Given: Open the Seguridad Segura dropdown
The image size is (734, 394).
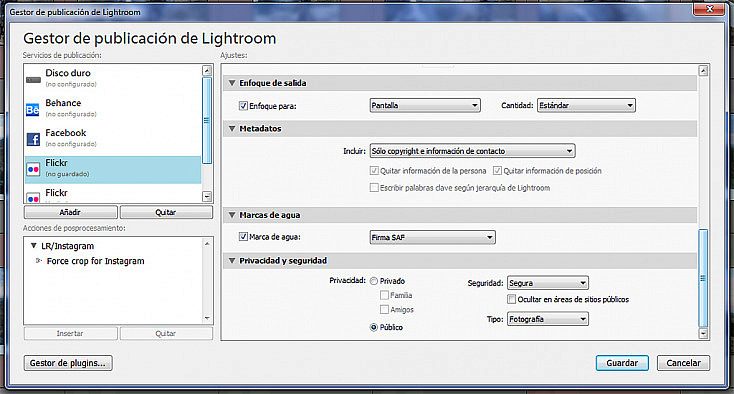Looking at the screenshot, I should tap(548, 283).
